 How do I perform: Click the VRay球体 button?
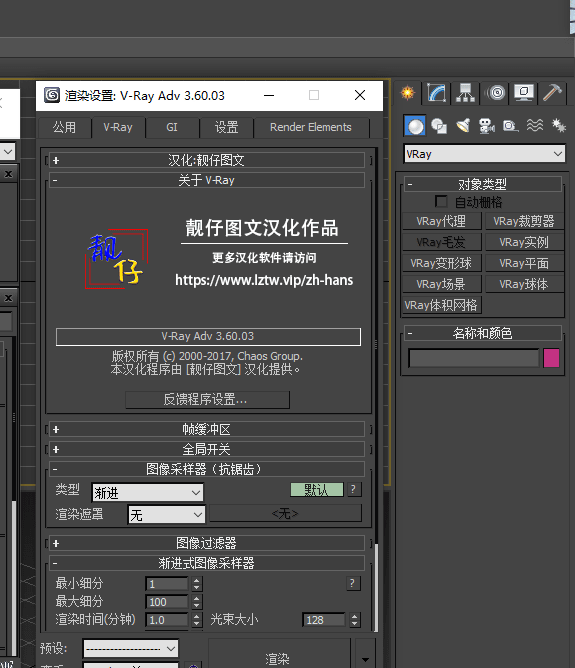tap(524, 284)
